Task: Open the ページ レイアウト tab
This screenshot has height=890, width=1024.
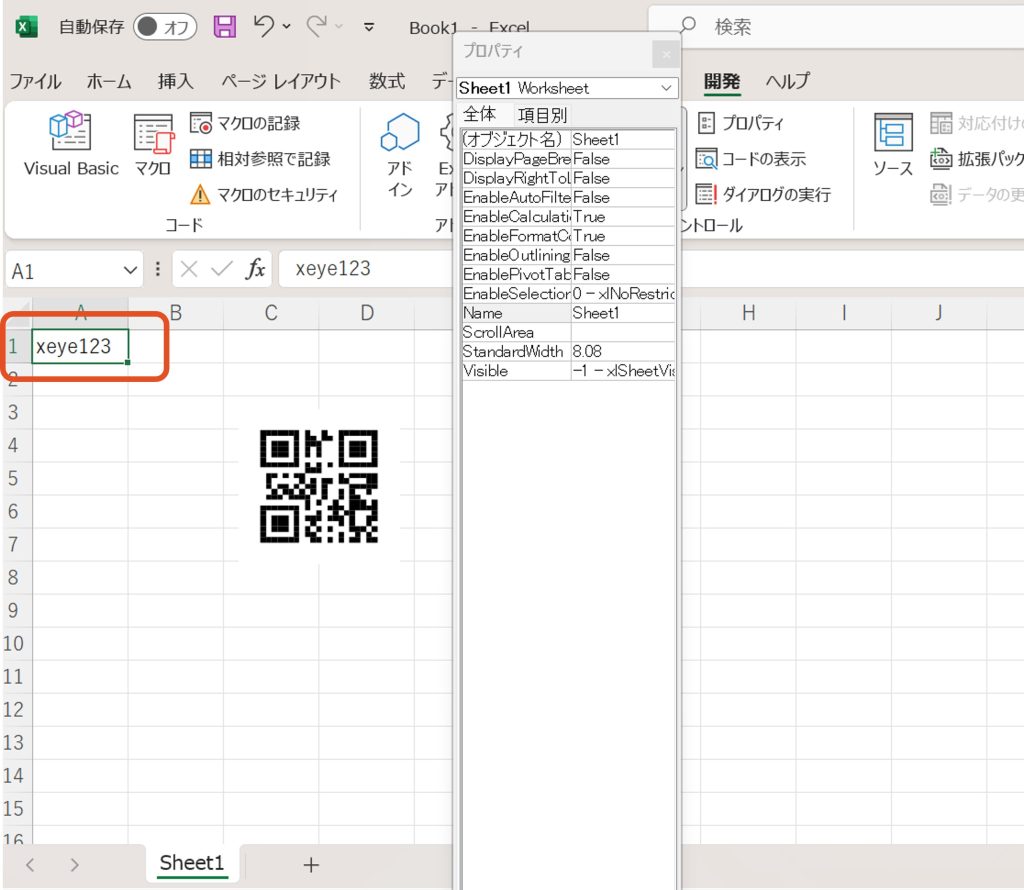Action: click(x=281, y=82)
